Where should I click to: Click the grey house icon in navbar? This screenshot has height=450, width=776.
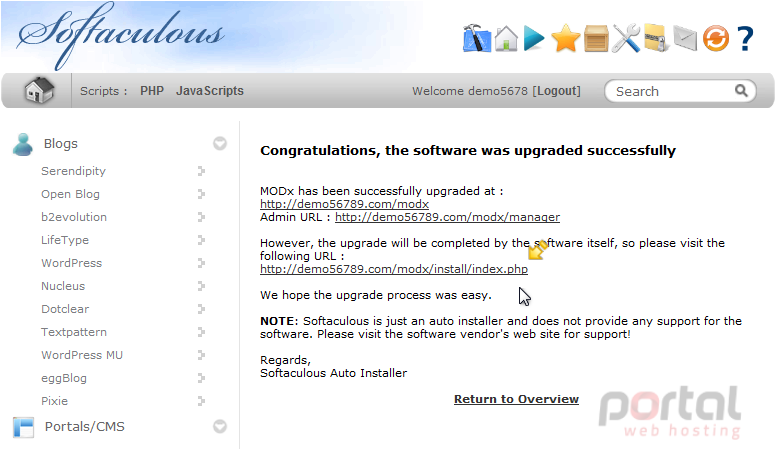39,90
